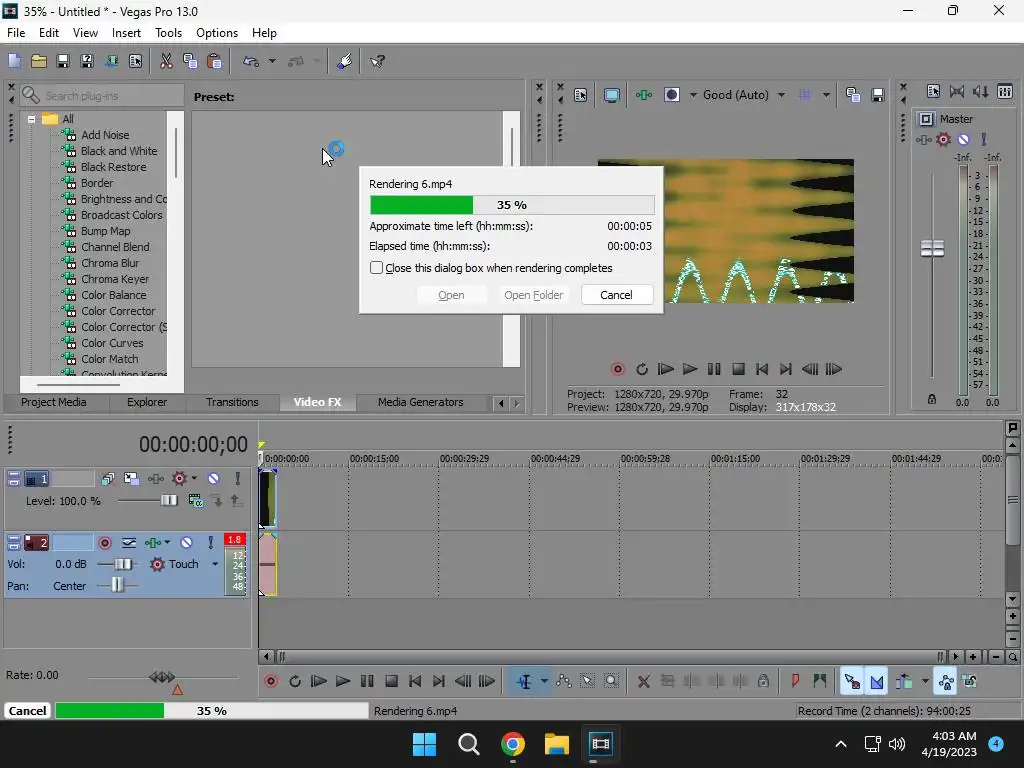1024x768 pixels.
Task: Click the video event thumbnail on track 1
Action: tap(268, 498)
